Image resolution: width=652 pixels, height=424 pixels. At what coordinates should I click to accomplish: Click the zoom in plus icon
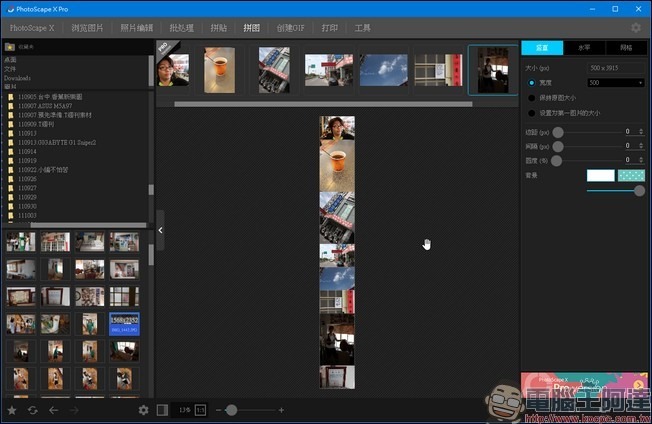click(x=281, y=410)
